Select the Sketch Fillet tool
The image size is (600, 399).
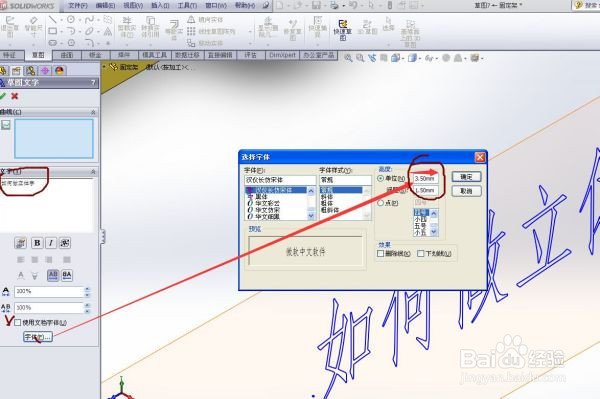pyautogui.click(x=90, y=42)
